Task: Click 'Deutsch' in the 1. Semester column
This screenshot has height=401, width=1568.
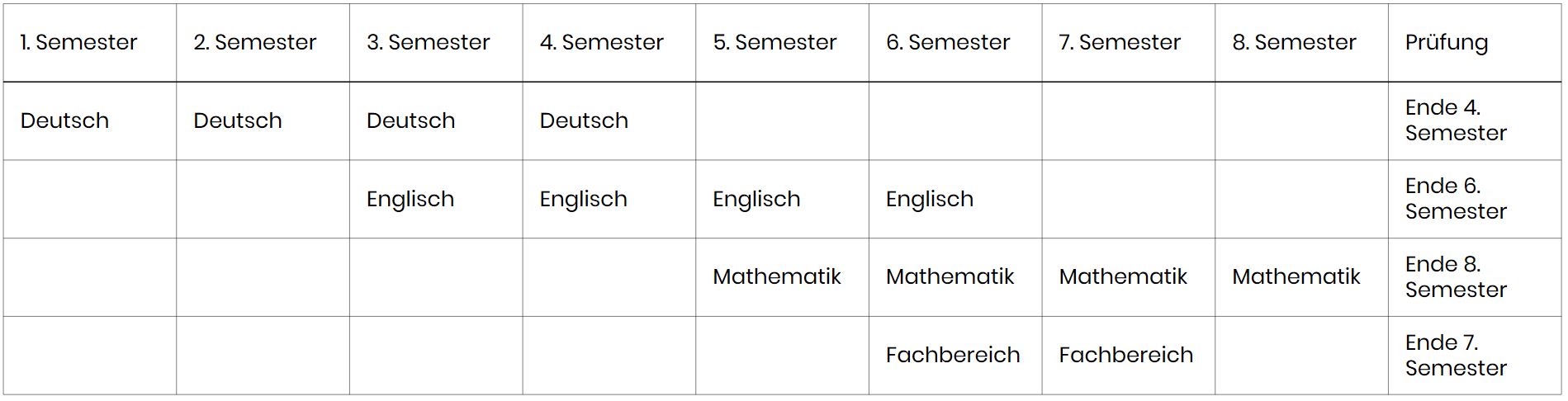Action: pyautogui.click(x=64, y=120)
